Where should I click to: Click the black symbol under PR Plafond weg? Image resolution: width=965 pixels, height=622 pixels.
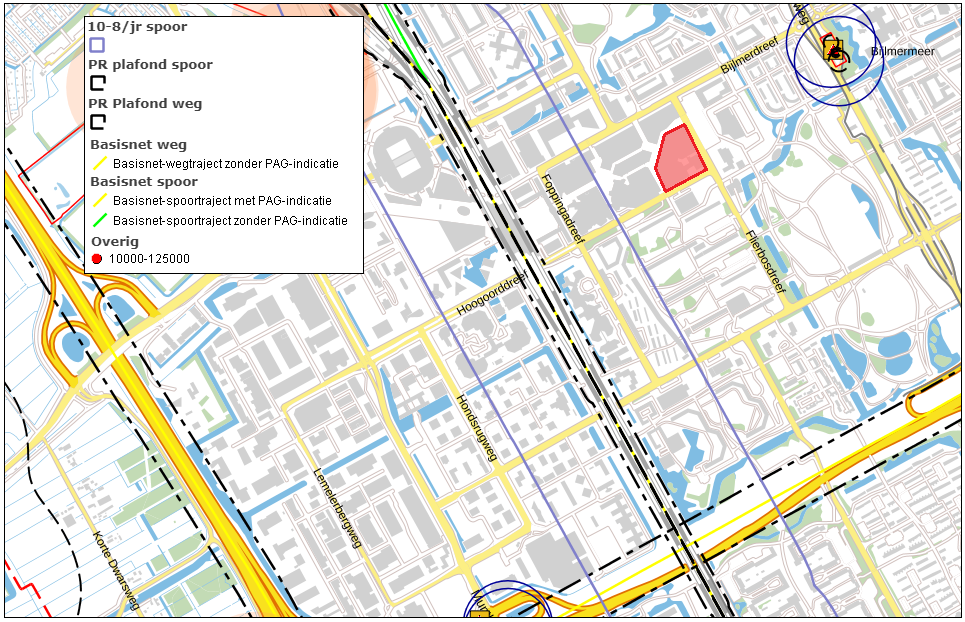point(97,122)
